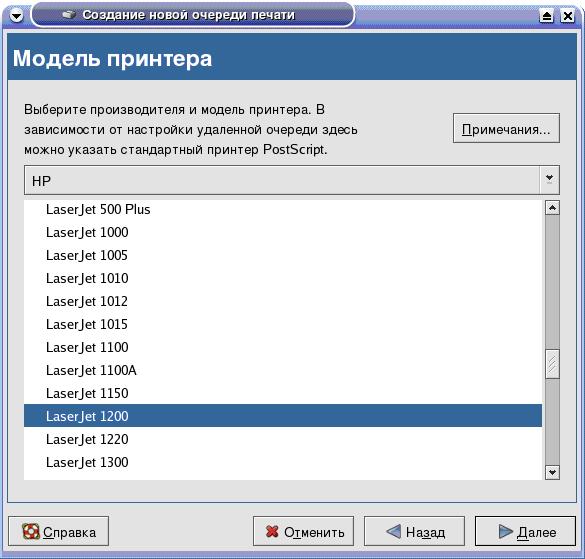Choose LaserJet 1015 row
Viewport: 585px width, 559px height.
pos(283,325)
